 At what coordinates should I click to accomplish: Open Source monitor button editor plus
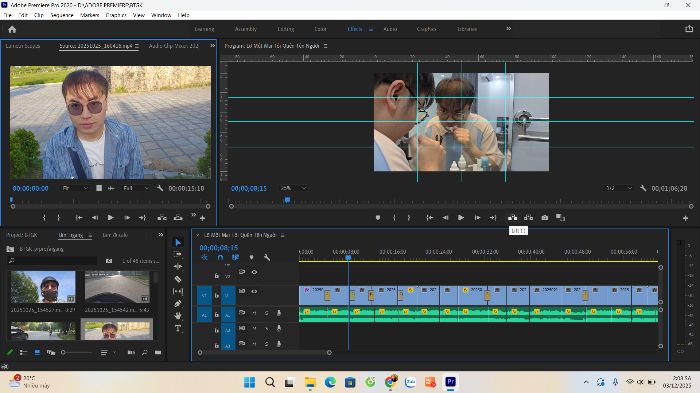point(203,218)
